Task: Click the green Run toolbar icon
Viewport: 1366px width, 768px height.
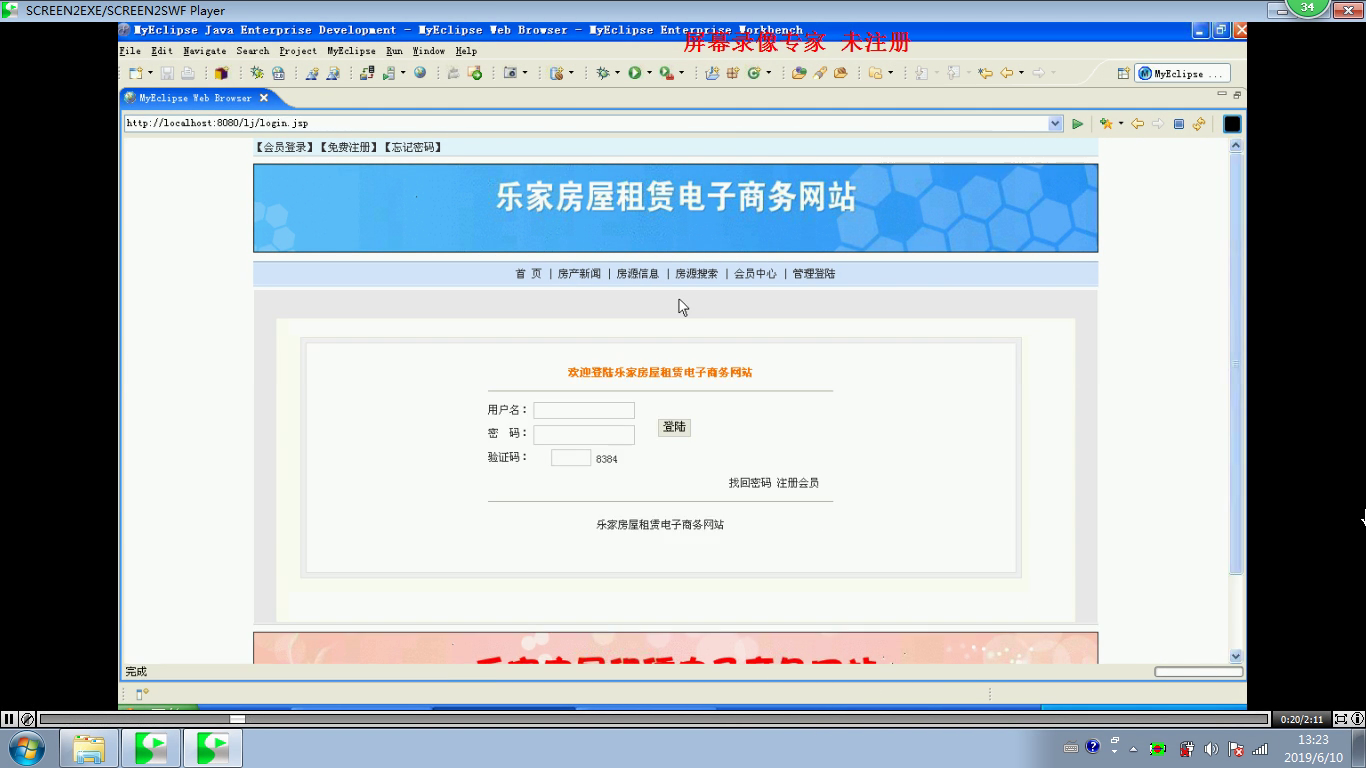Action: (x=634, y=73)
